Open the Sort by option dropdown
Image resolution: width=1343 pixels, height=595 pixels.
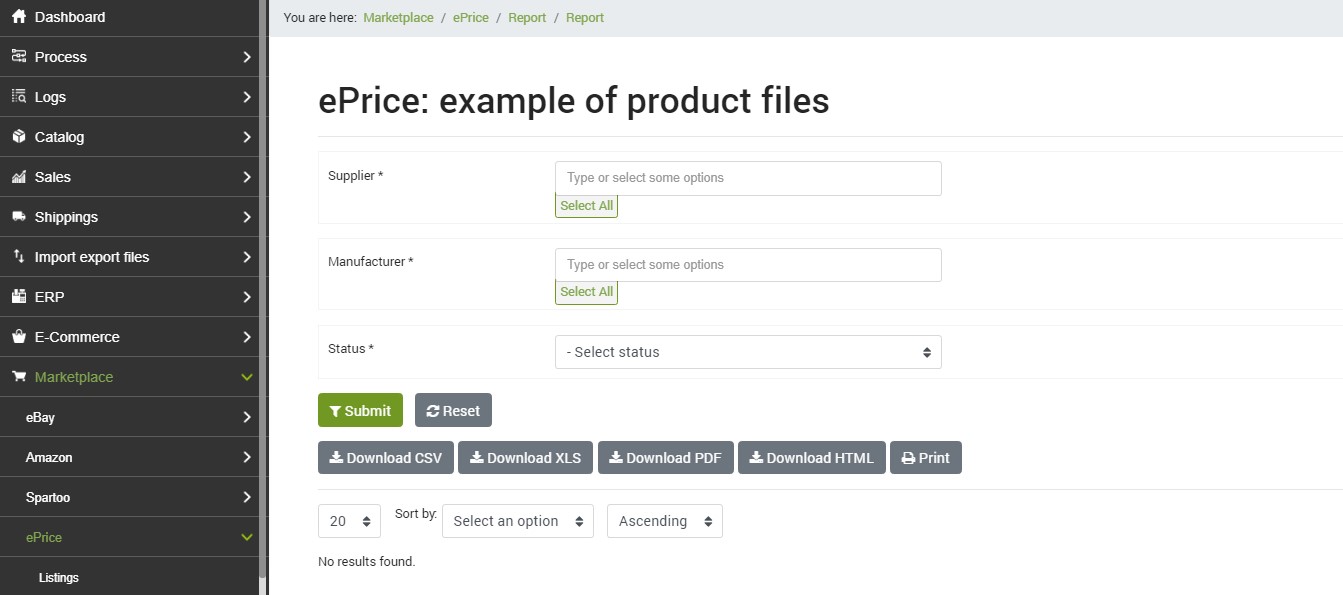pyautogui.click(x=518, y=521)
